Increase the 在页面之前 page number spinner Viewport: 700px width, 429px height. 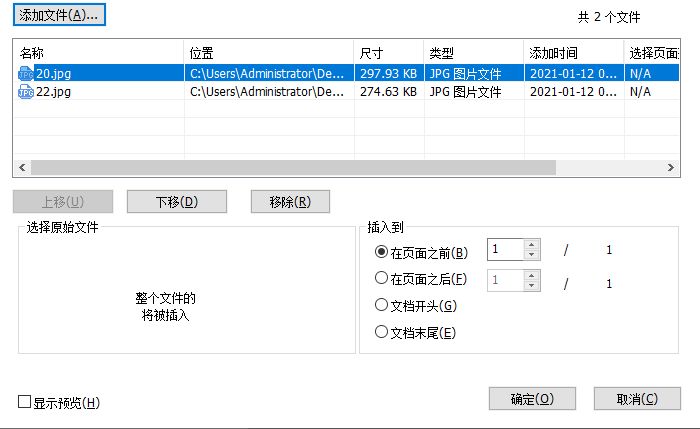point(531,244)
